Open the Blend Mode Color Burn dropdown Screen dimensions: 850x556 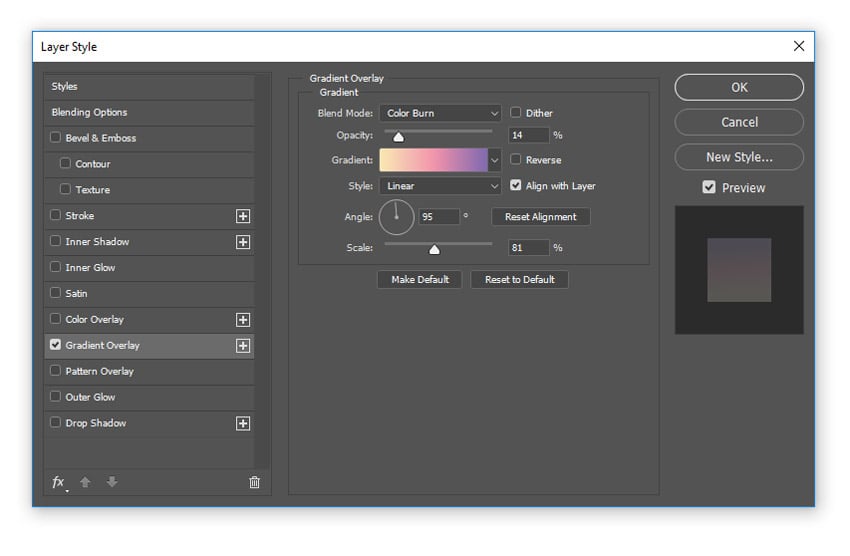pyautogui.click(x=440, y=113)
